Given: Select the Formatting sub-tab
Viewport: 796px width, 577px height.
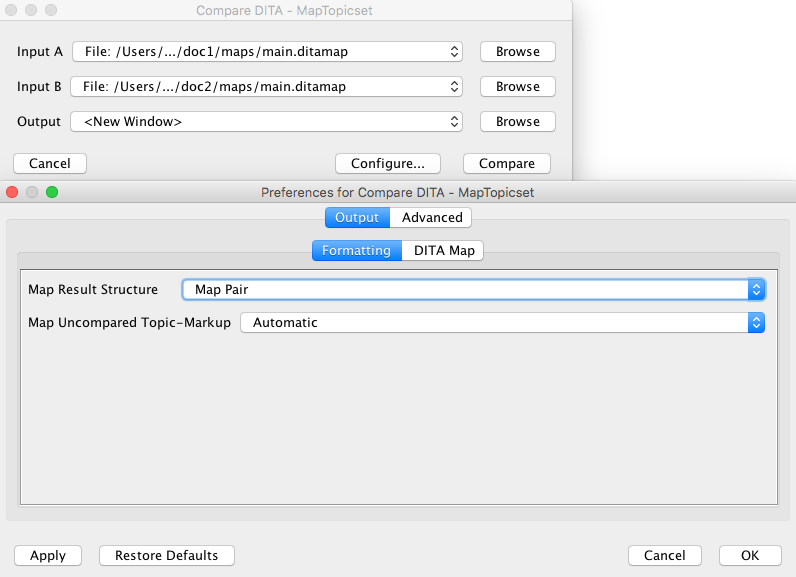Looking at the screenshot, I should (357, 251).
